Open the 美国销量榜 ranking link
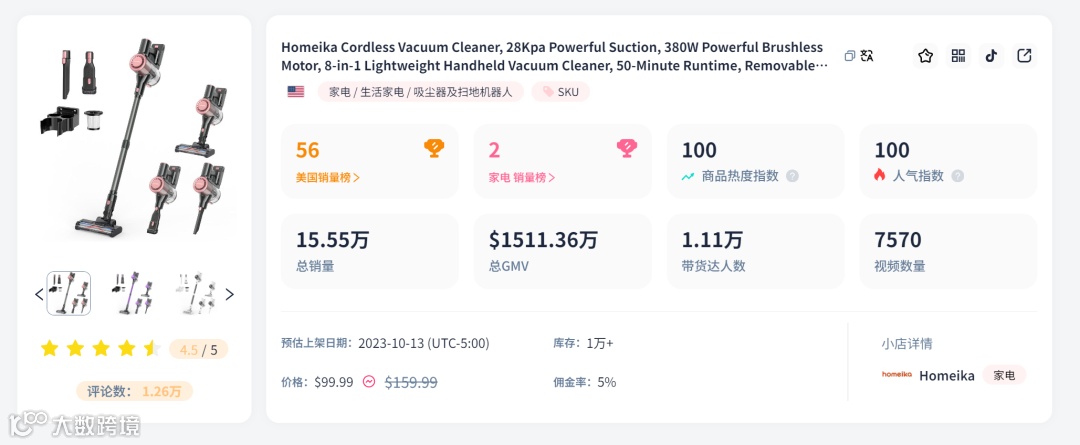The image size is (1080, 445). point(328,177)
